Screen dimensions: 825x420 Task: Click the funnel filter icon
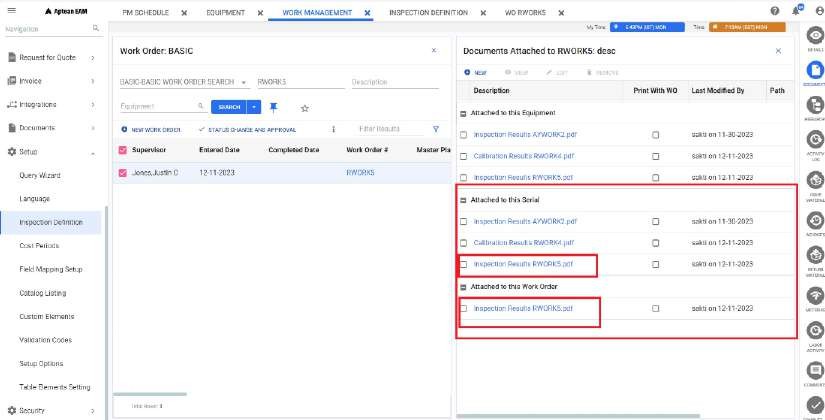436,129
